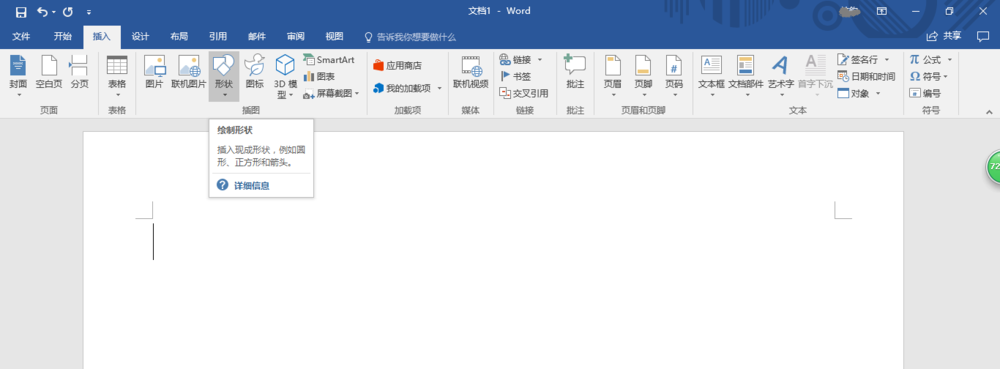Collapse the ribbon with the chevron

989,112
